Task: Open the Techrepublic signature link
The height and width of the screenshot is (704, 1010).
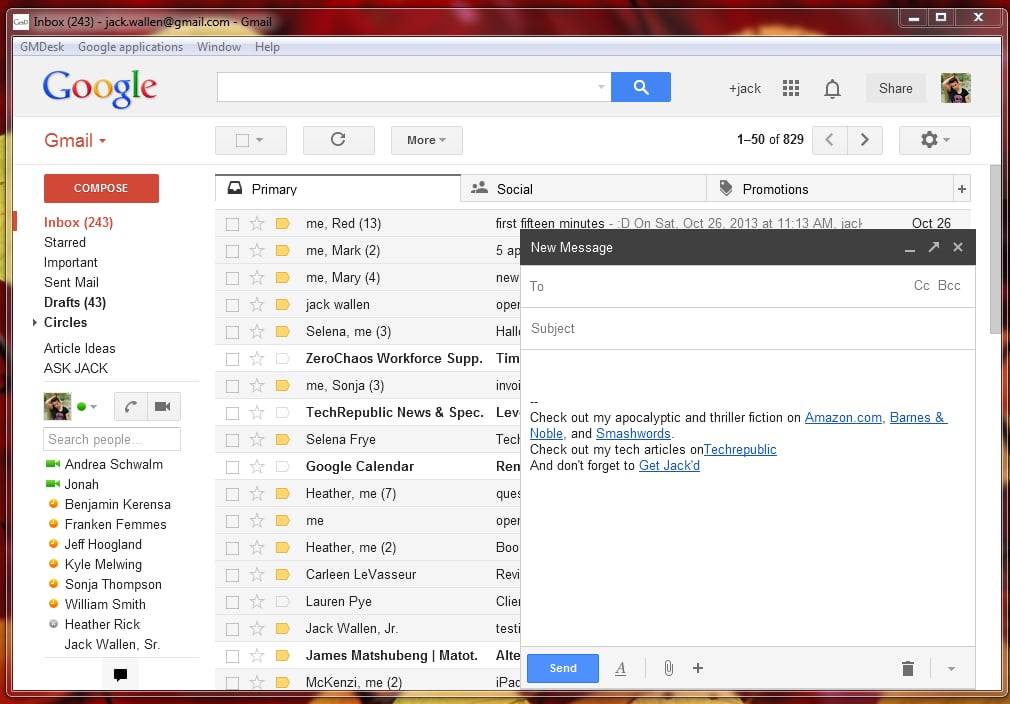Action: pos(740,450)
